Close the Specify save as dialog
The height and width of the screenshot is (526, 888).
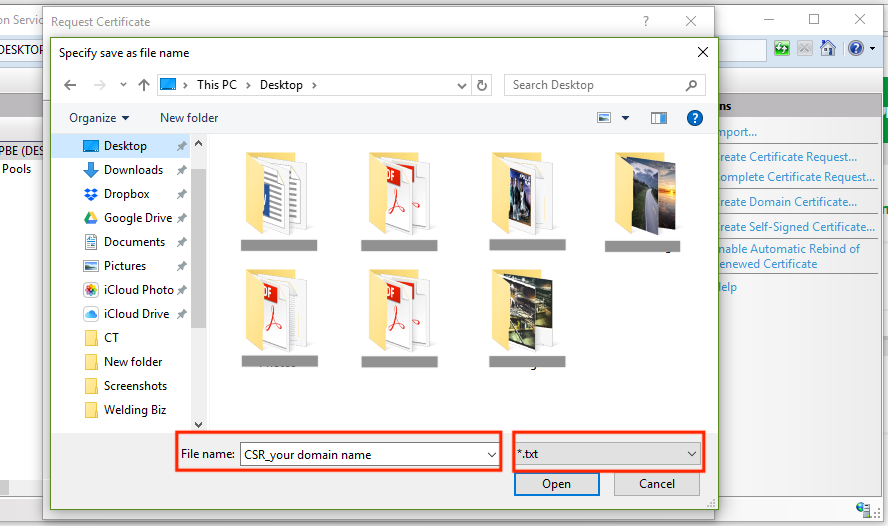pos(703,52)
